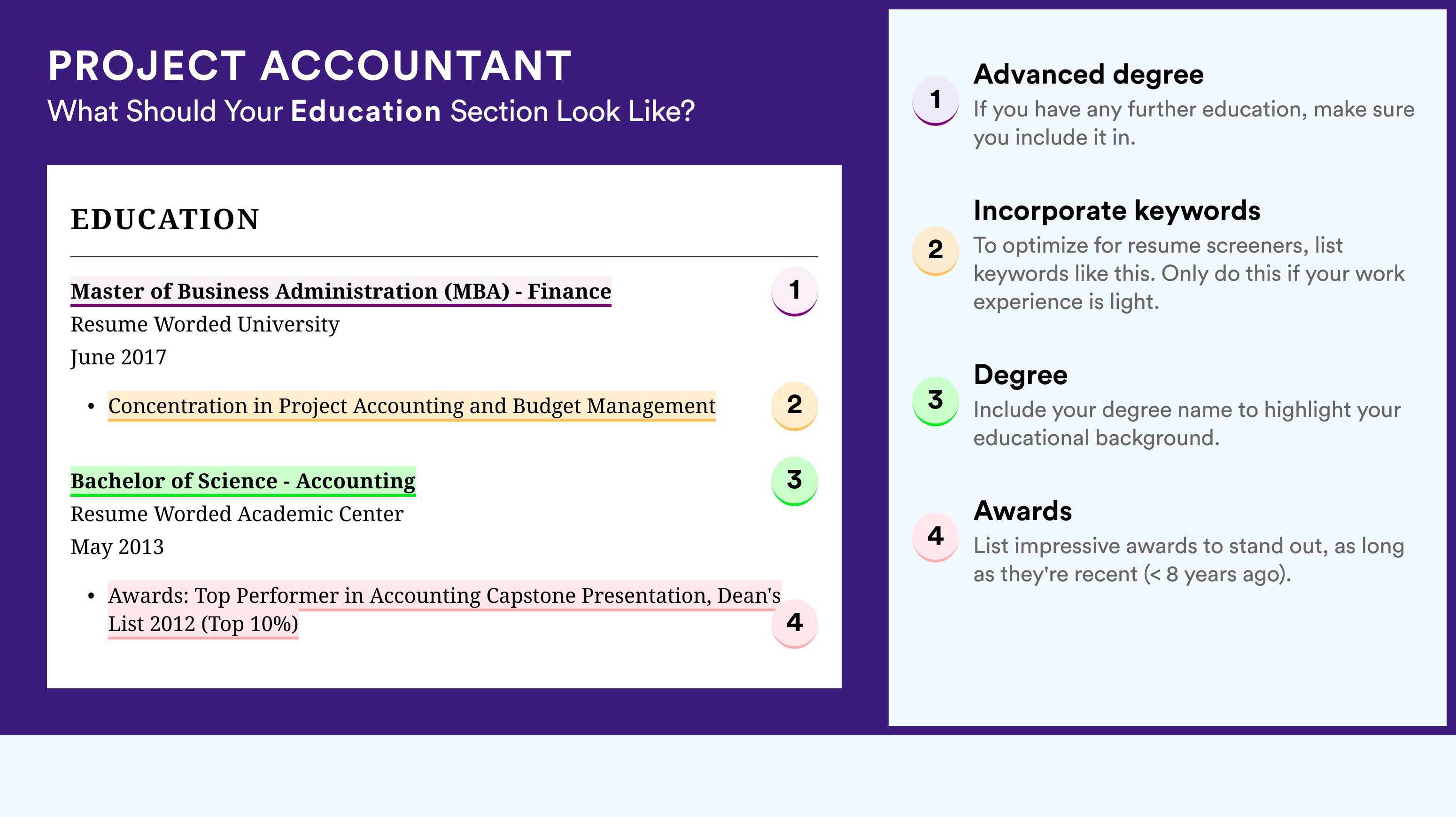Click the number 4 badge next to Dean's List line

tap(794, 623)
